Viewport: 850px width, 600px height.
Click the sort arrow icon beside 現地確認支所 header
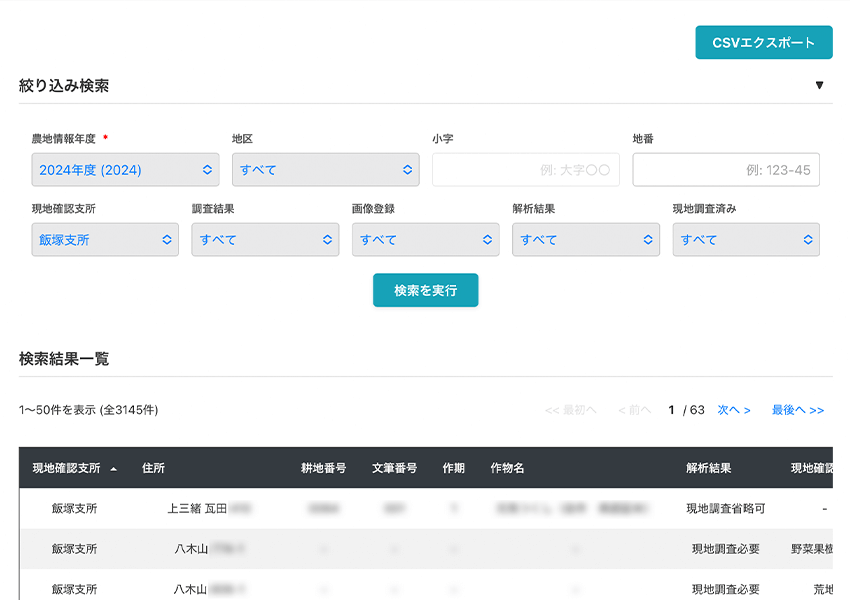coord(114,468)
